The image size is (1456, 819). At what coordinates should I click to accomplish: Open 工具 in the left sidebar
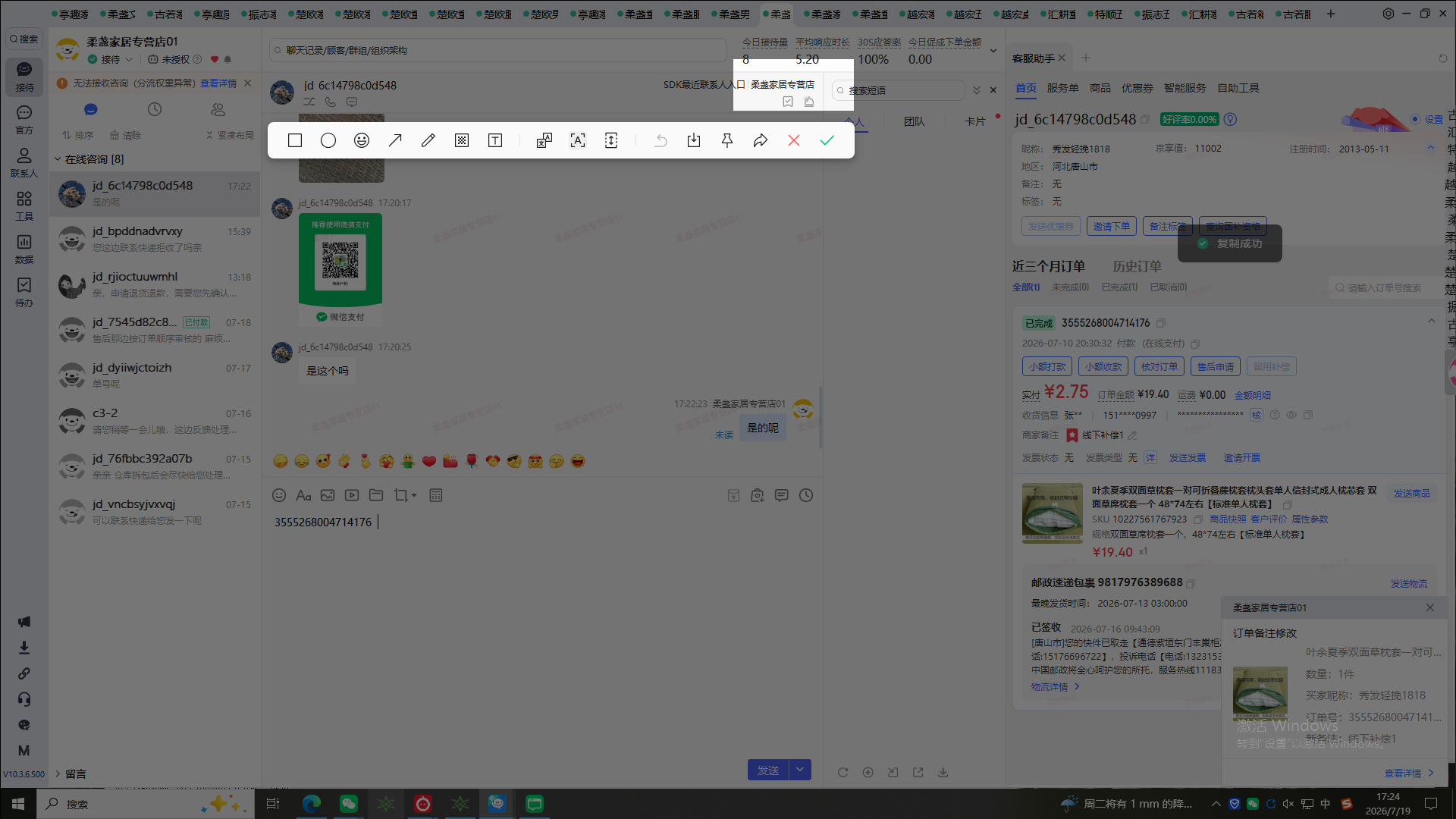click(x=24, y=206)
